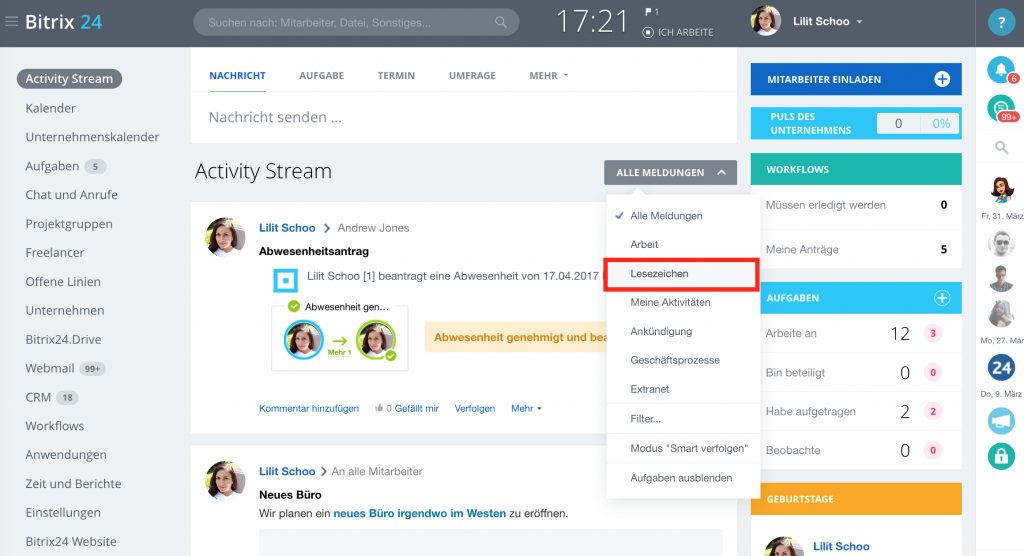The width and height of the screenshot is (1024, 556).
Task: Add a task with the Aufgaben plus icon
Action: (942, 298)
